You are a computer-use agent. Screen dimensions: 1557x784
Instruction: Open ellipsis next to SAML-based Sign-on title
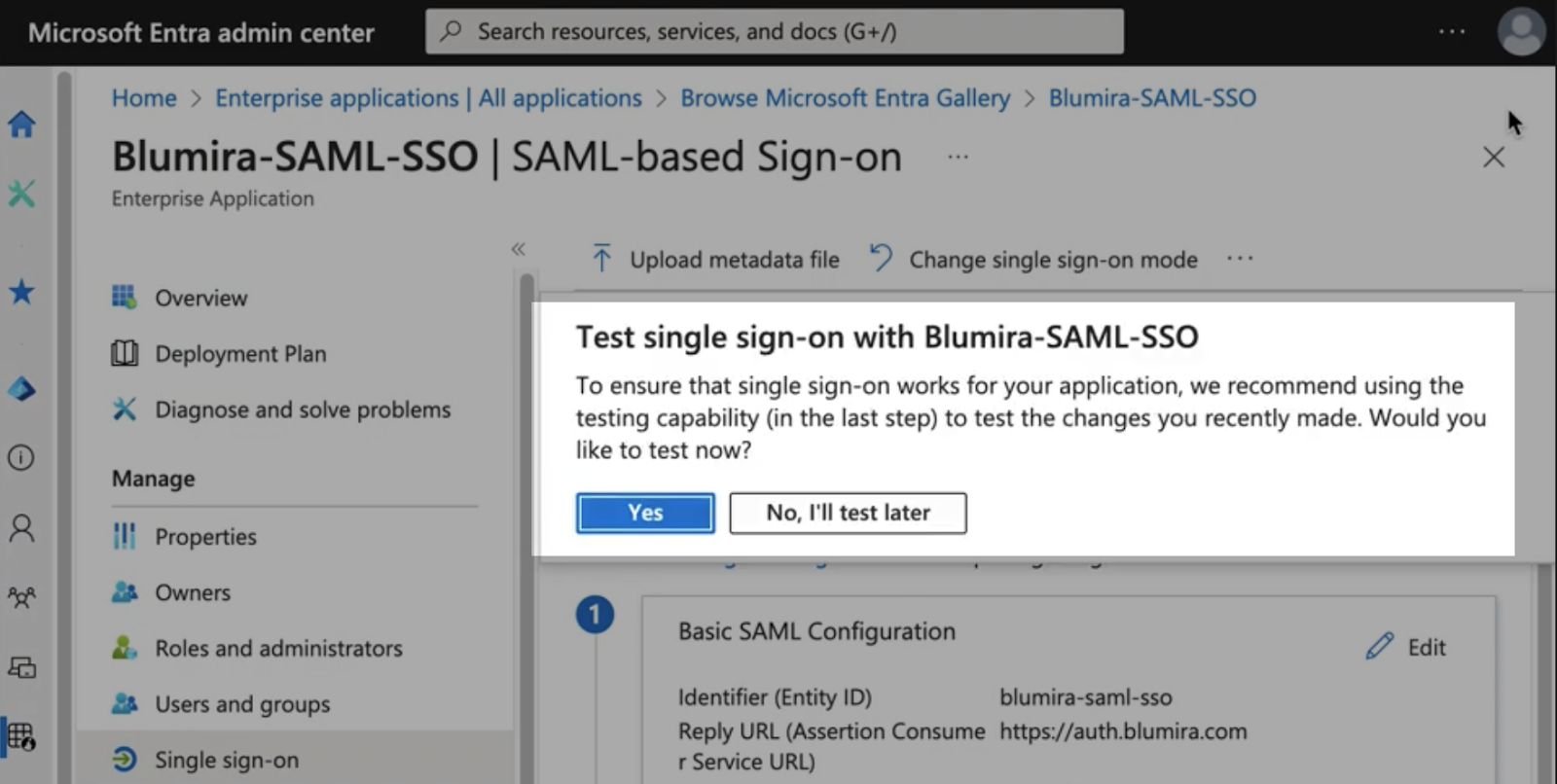959,157
